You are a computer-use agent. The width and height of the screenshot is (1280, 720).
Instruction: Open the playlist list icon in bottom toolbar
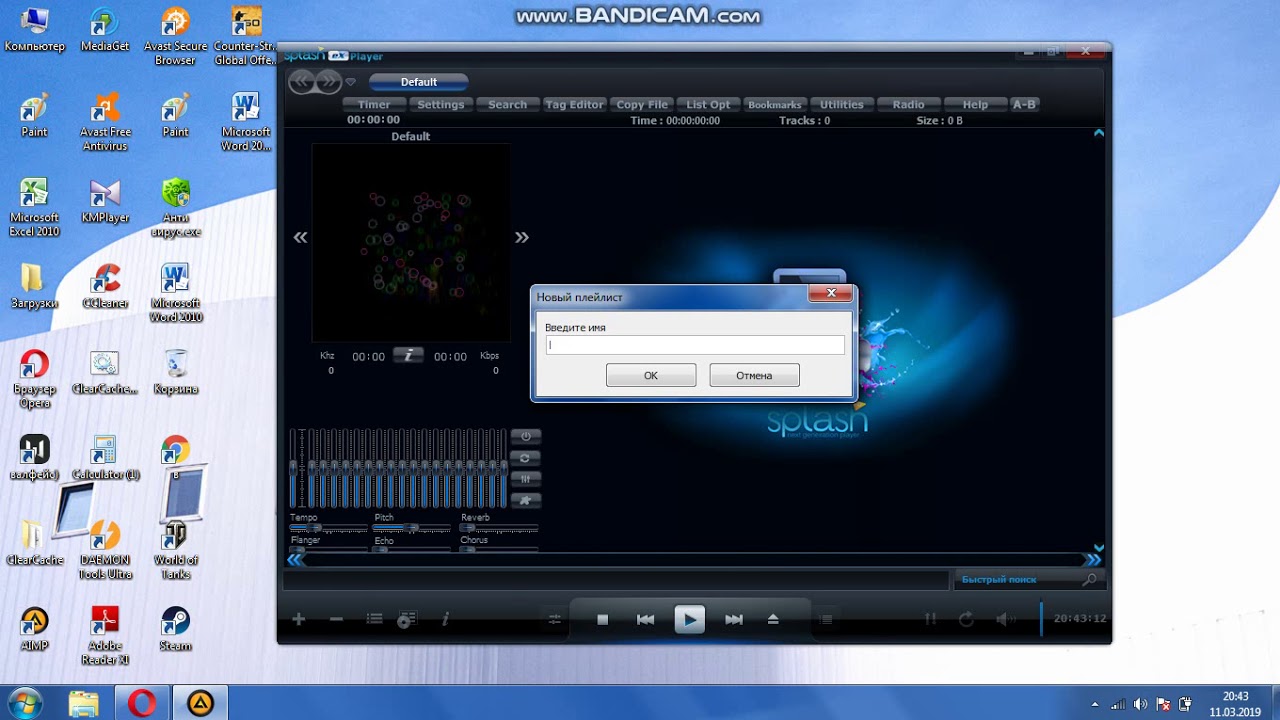click(x=374, y=620)
